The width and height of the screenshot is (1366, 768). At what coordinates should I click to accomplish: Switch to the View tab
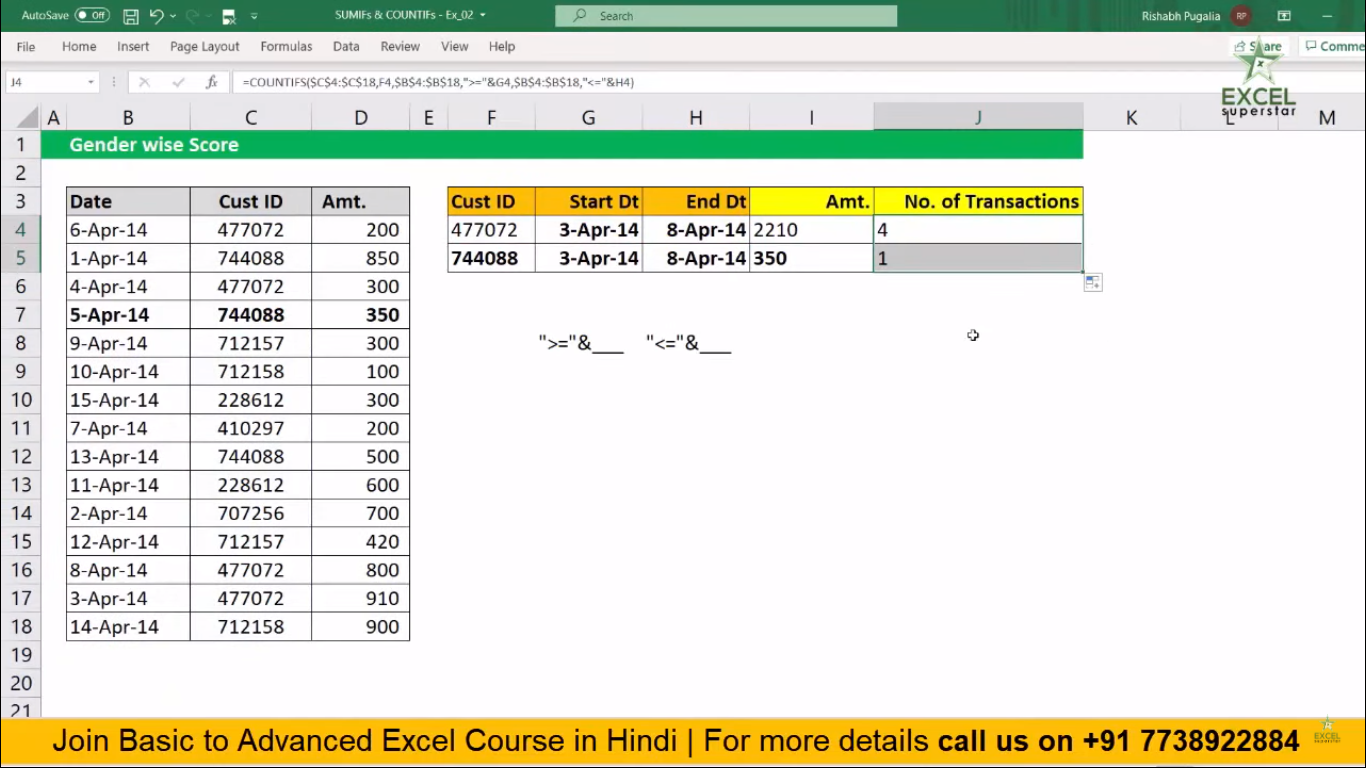455,46
